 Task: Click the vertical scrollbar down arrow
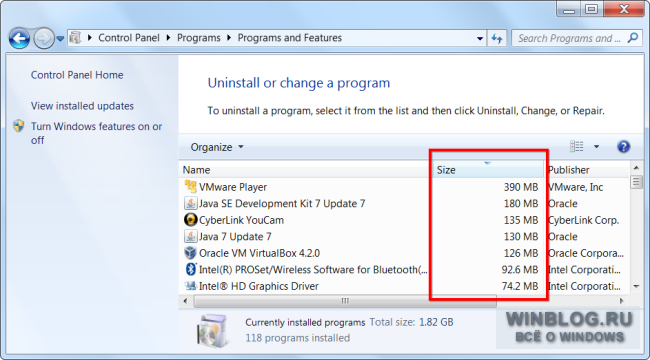tap(636, 286)
